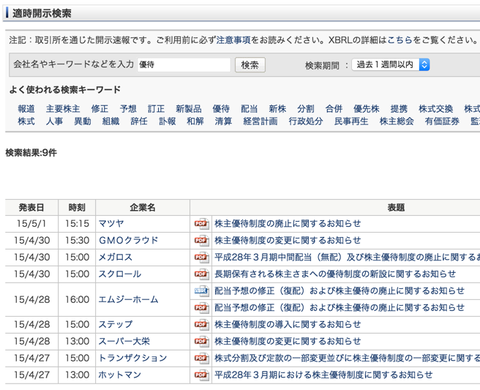480x390 pixels.
Task: Select keyword 株式交換
Action: point(436,109)
